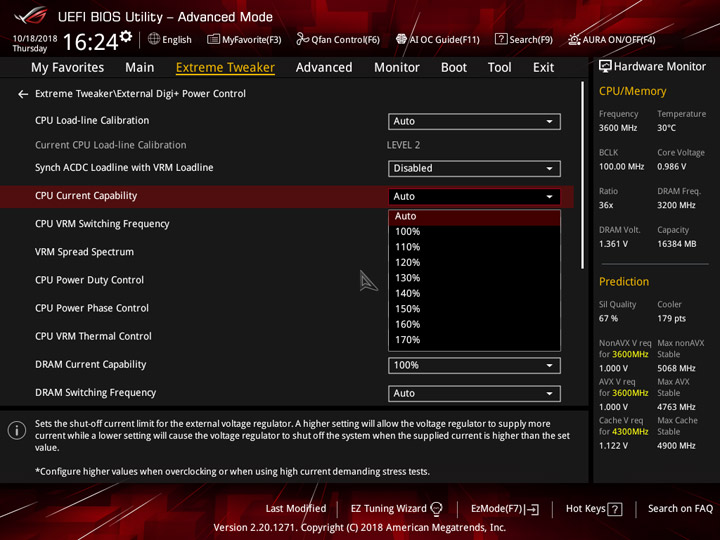Launch AI OC Guide(F11) brain icon
Image resolution: width=720 pixels, height=540 pixels.
click(x=401, y=39)
